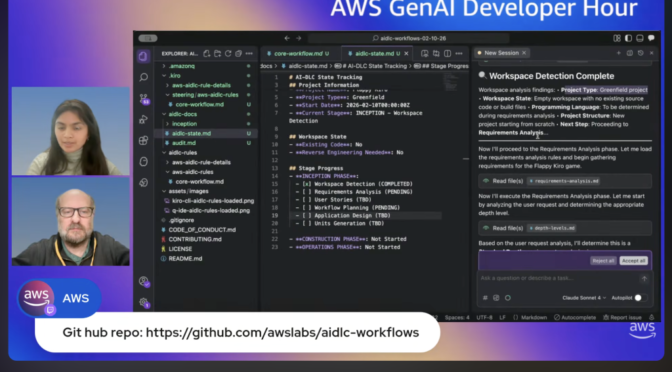Open chat session history icon

point(640,53)
